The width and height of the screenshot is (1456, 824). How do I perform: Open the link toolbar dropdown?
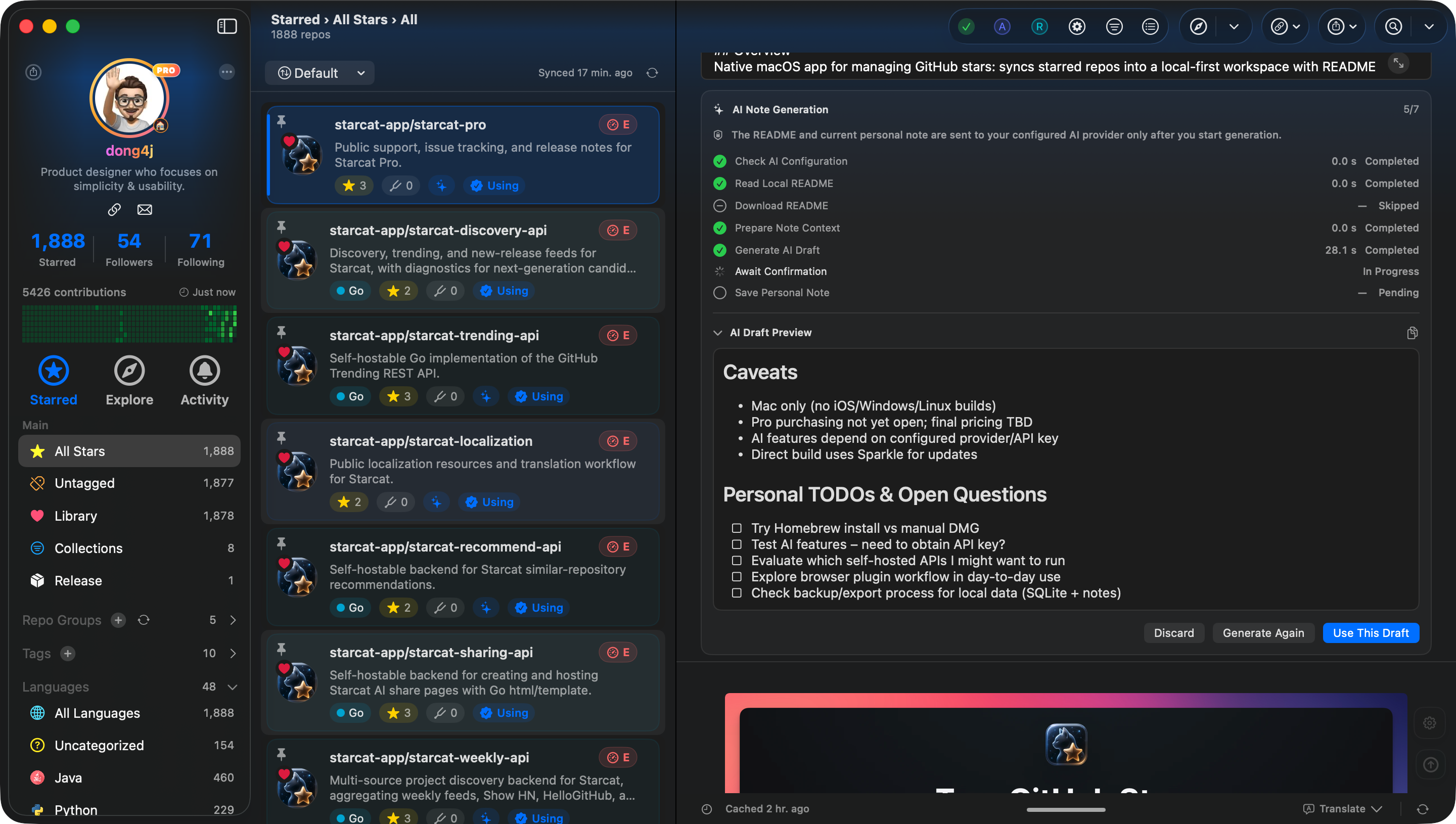tap(1286, 27)
